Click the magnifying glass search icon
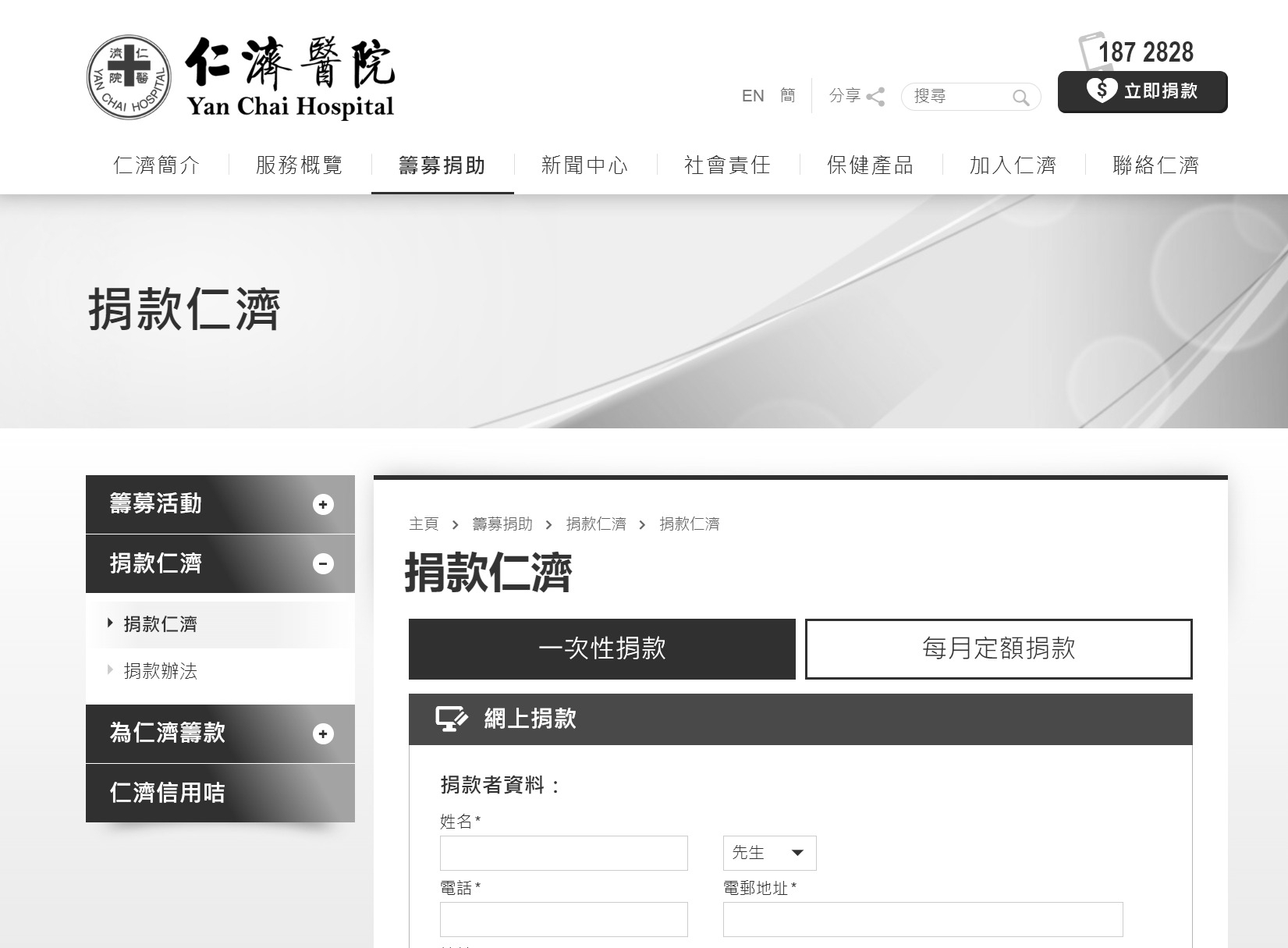1288x948 pixels. click(x=1020, y=97)
